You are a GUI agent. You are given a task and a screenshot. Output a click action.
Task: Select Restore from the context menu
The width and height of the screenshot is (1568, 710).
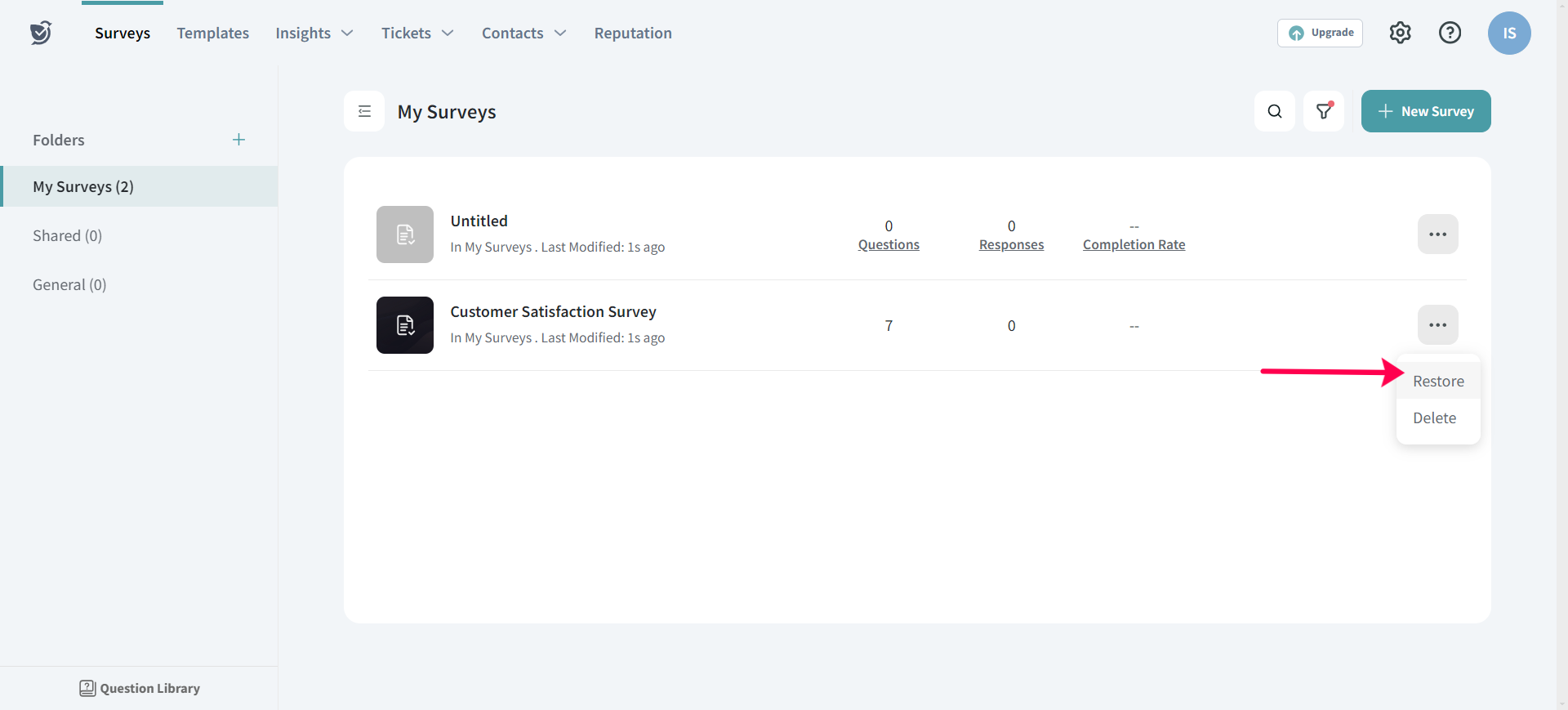click(x=1438, y=382)
